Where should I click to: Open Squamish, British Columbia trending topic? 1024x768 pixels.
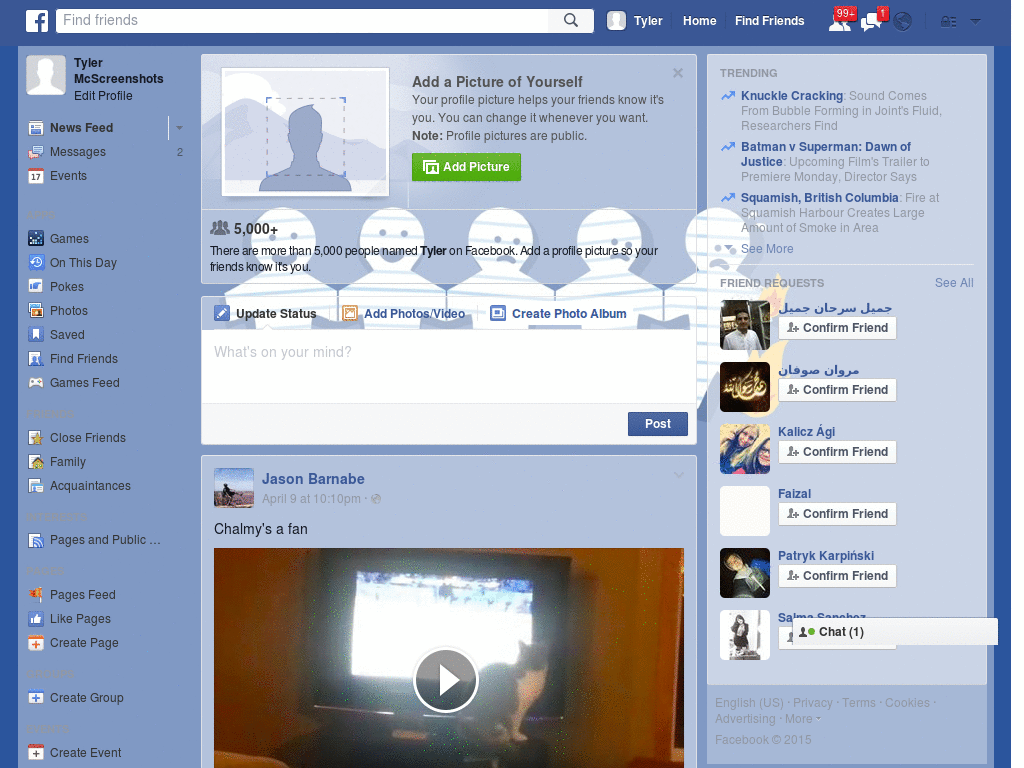pyautogui.click(x=820, y=198)
